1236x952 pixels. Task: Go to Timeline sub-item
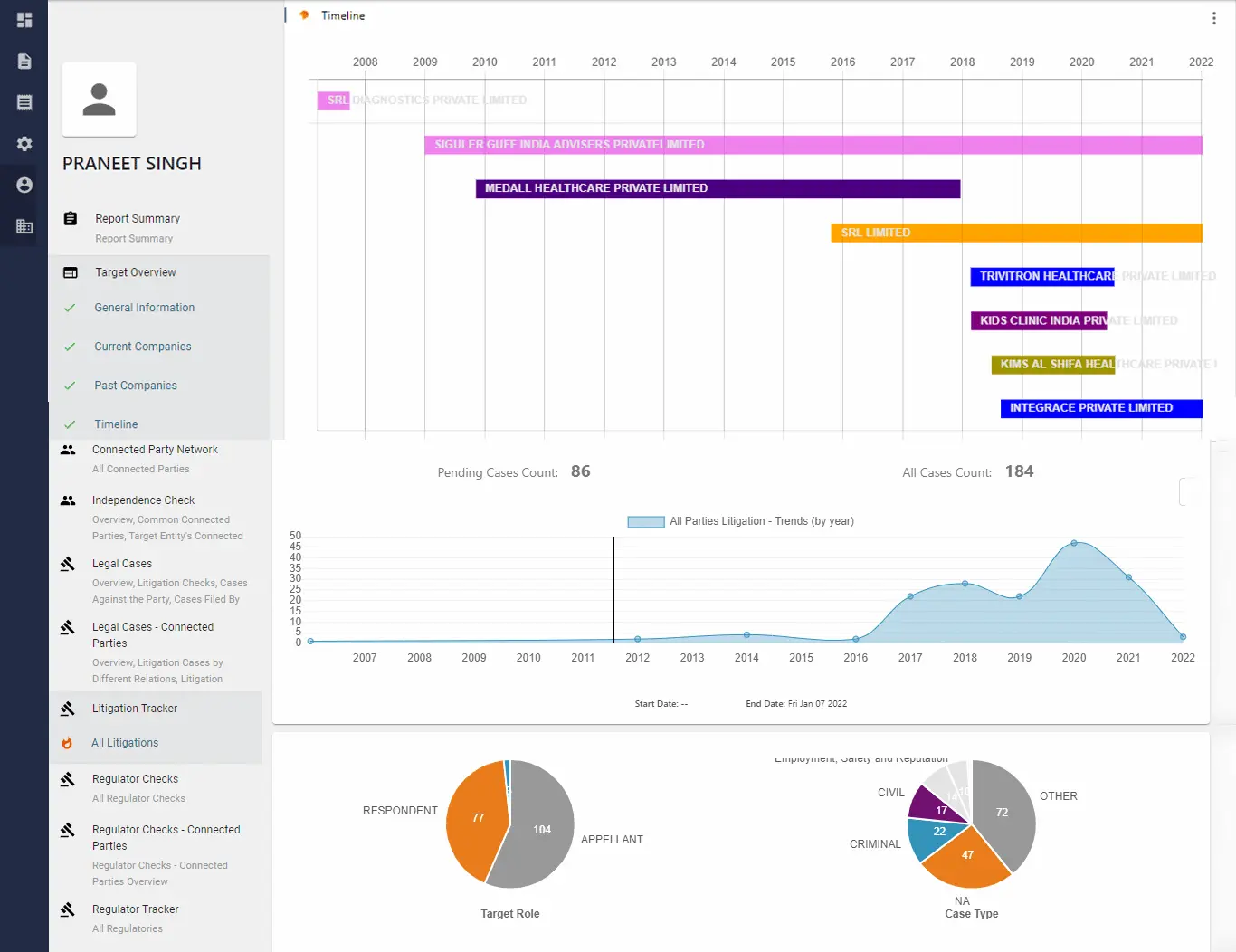[x=117, y=424]
